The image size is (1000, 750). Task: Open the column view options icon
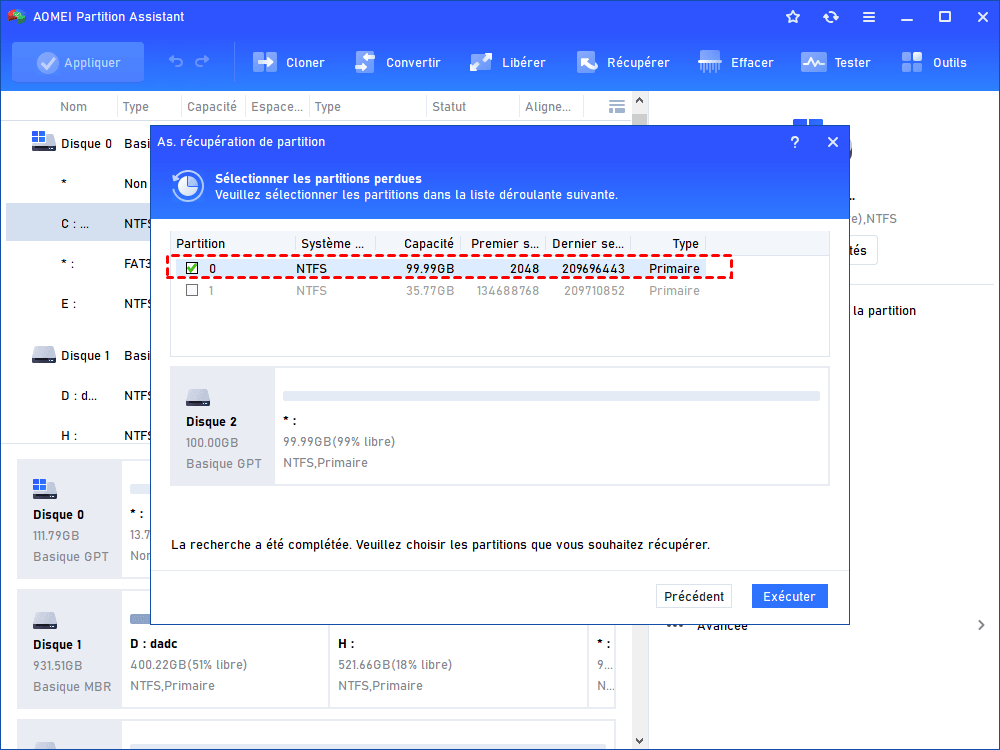(x=617, y=107)
